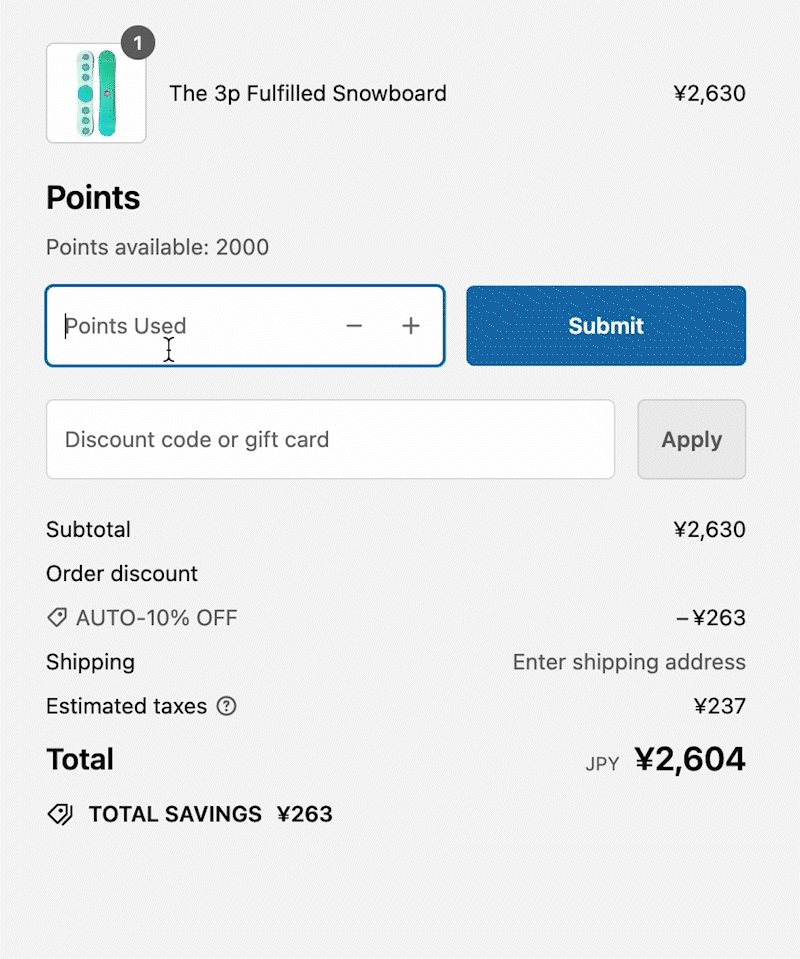Focus the Points Used input field

[x=190, y=326]
